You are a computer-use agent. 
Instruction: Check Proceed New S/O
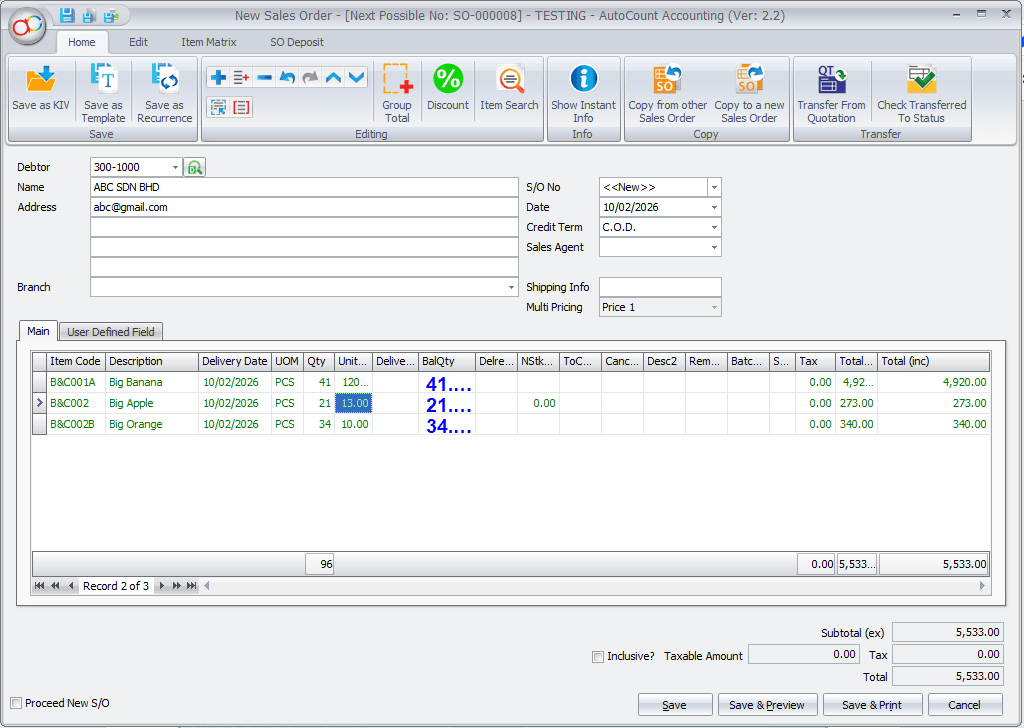16,703
